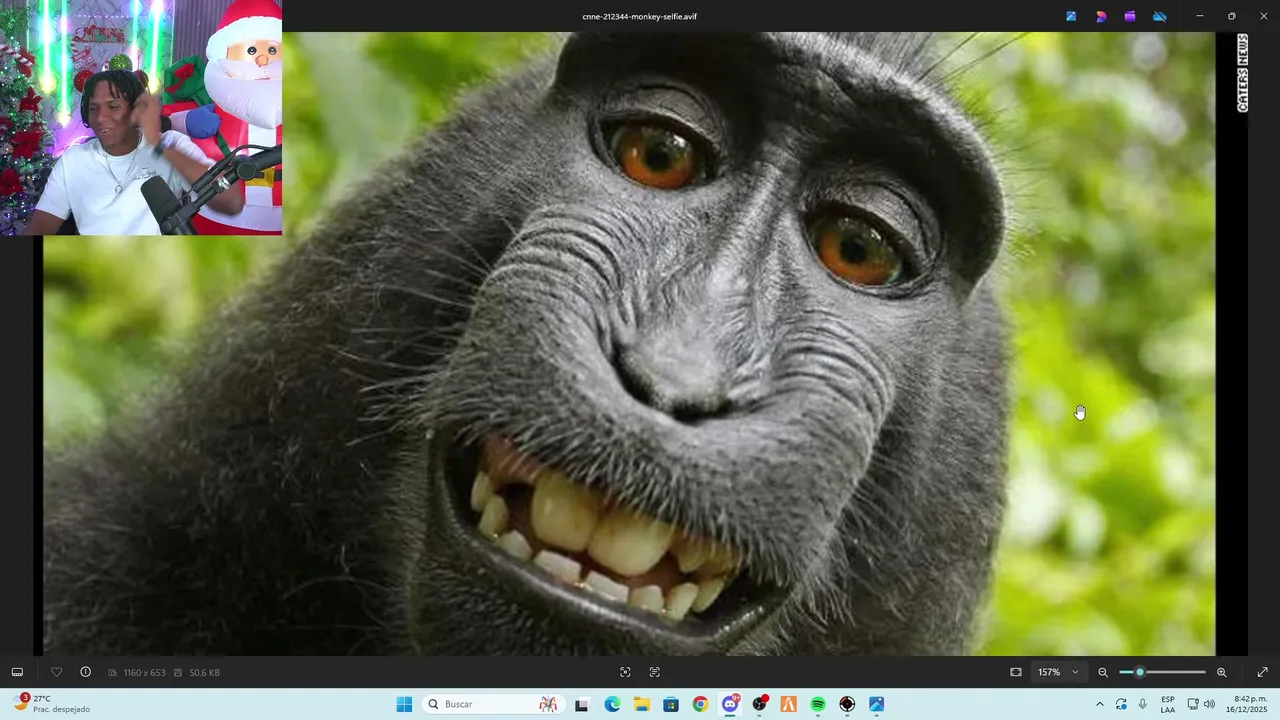Open weather widget showing 27°C
The image size is (1280, 720).
52,704
